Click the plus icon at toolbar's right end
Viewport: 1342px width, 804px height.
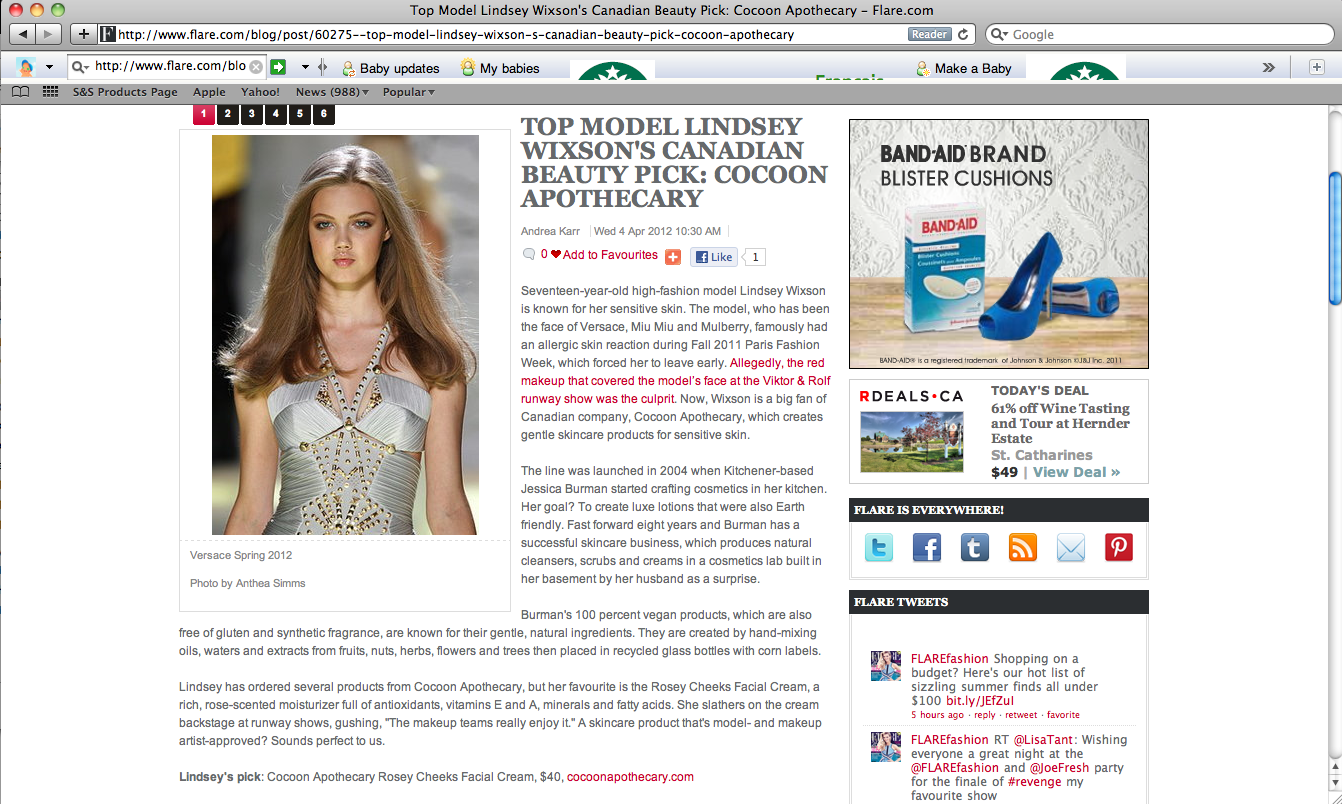click(x=1319, y=67)
